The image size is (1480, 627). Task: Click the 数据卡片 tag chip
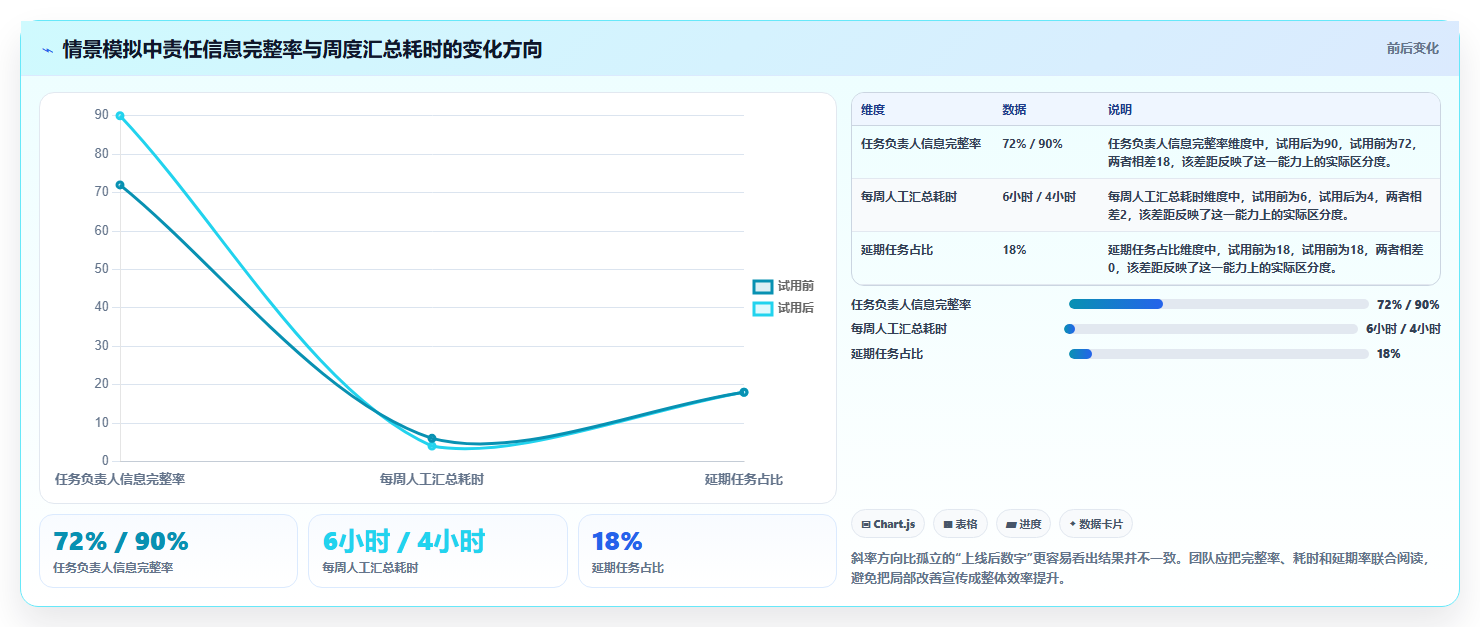1096,524
